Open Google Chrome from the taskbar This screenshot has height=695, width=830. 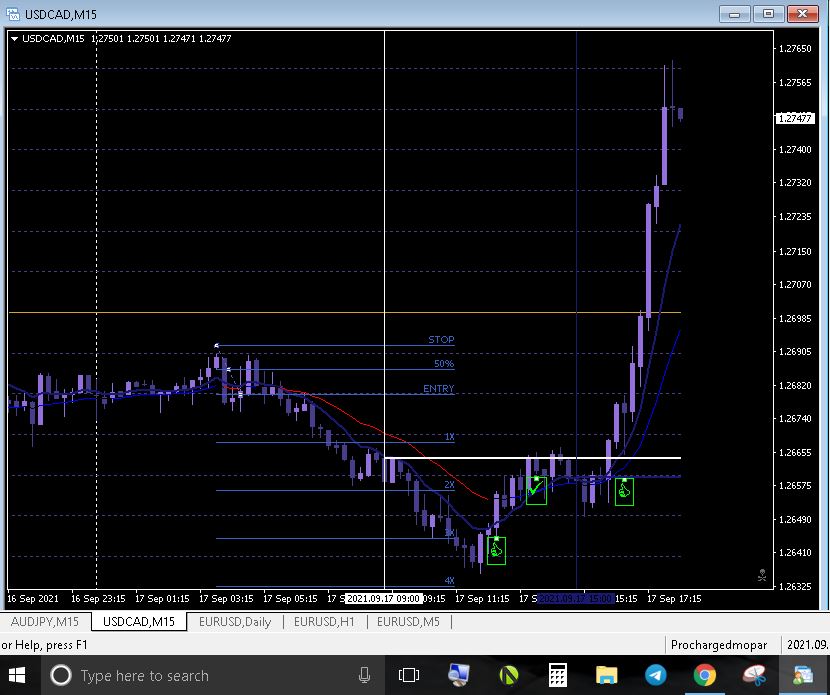(705, 675)
